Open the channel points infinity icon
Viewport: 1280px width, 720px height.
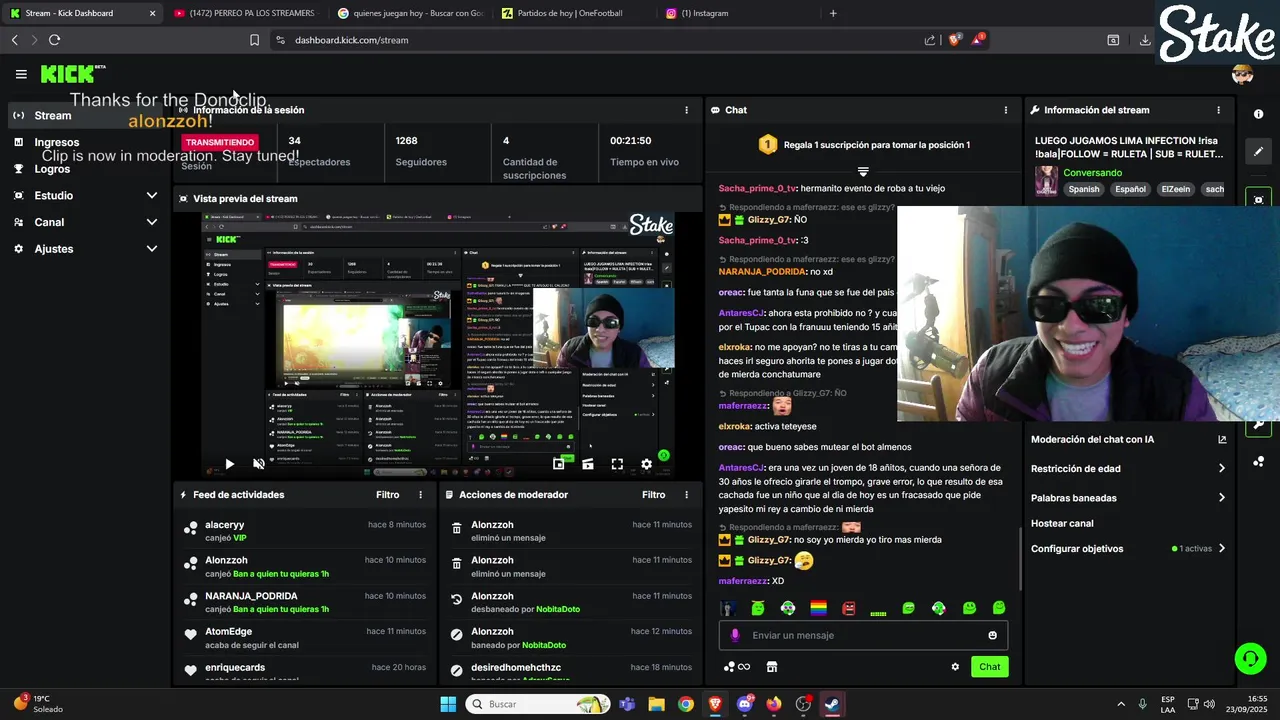[736, 667]
